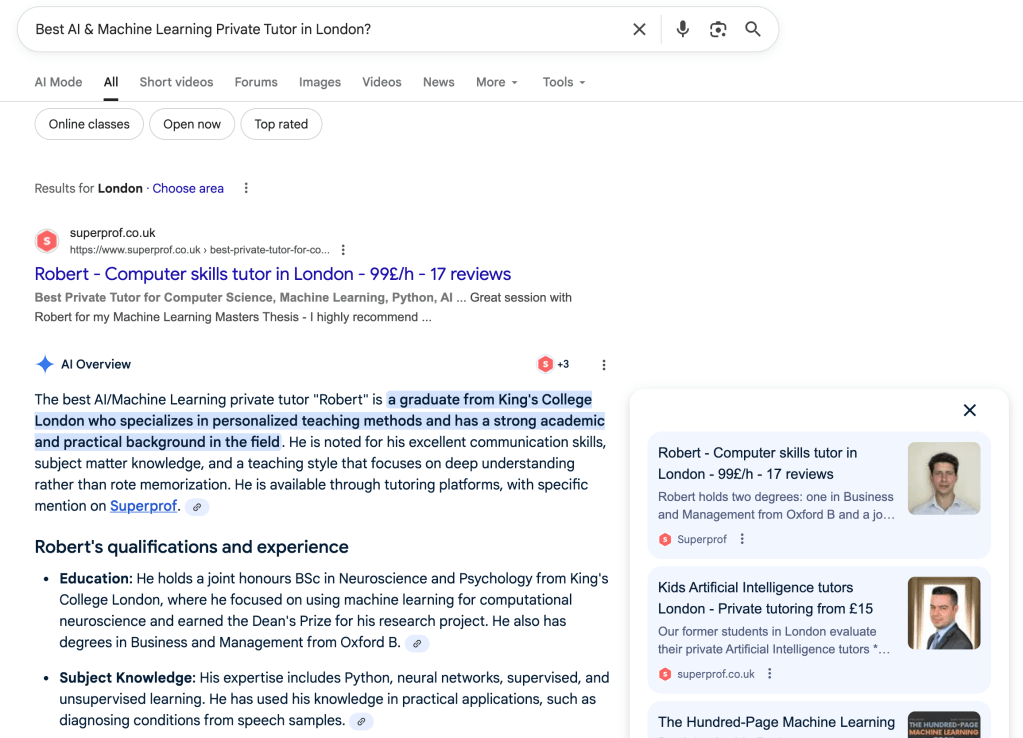Open three-dot menu next to superprof.co.uk URL
The width and height of the screenshot is (1023, 738).
(343, 250)
